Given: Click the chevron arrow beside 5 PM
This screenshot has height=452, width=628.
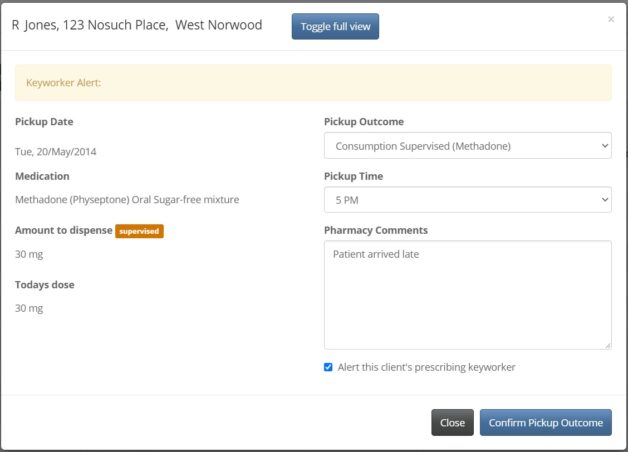Looking at the screenshot, I should (602, 200).
